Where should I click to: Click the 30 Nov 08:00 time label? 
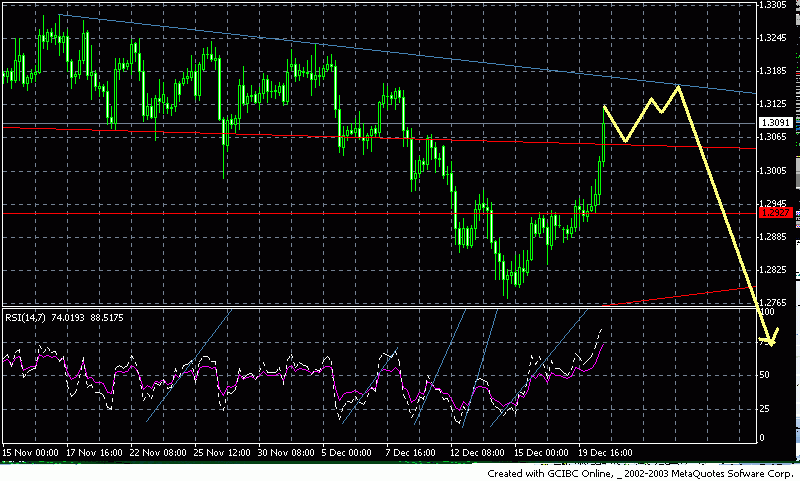[286, 452]
